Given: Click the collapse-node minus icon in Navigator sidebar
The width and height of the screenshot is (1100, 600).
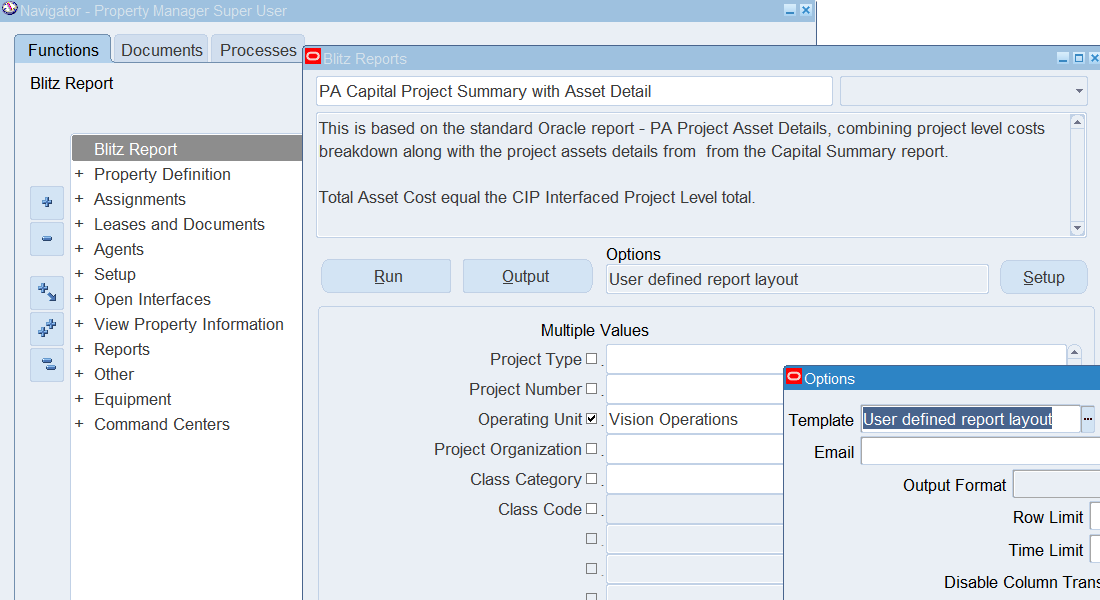Looking at the screenshot, I should pyautogui.click(x=47, y=239).
